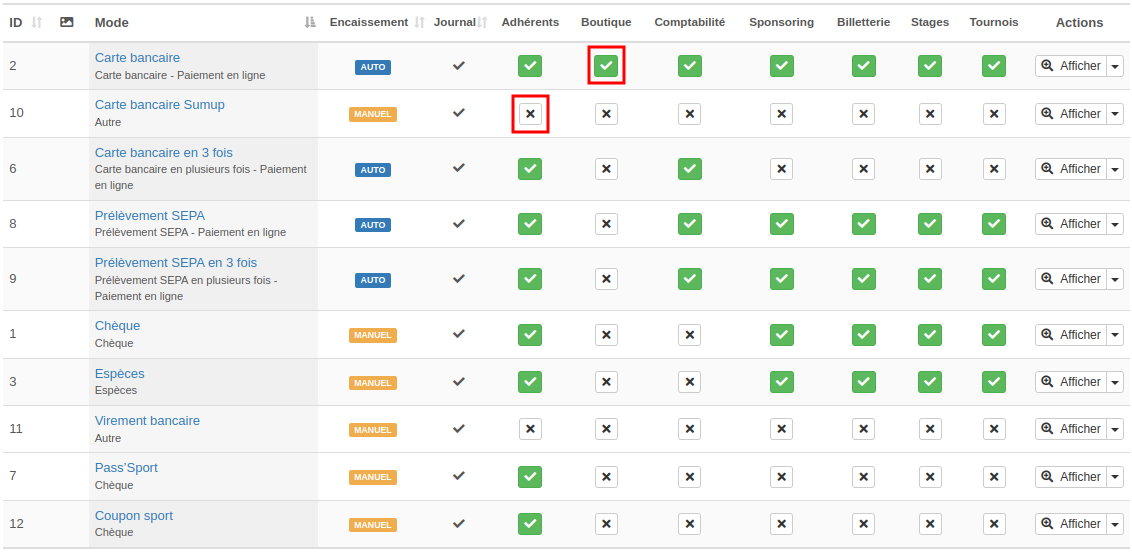
Task: Open actions dropdown for Carte bancaire row
Action: click(1115, 66)
